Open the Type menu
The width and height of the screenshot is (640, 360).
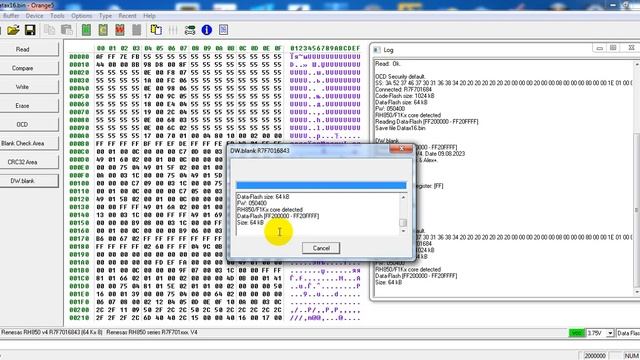[x=105, y=16]
